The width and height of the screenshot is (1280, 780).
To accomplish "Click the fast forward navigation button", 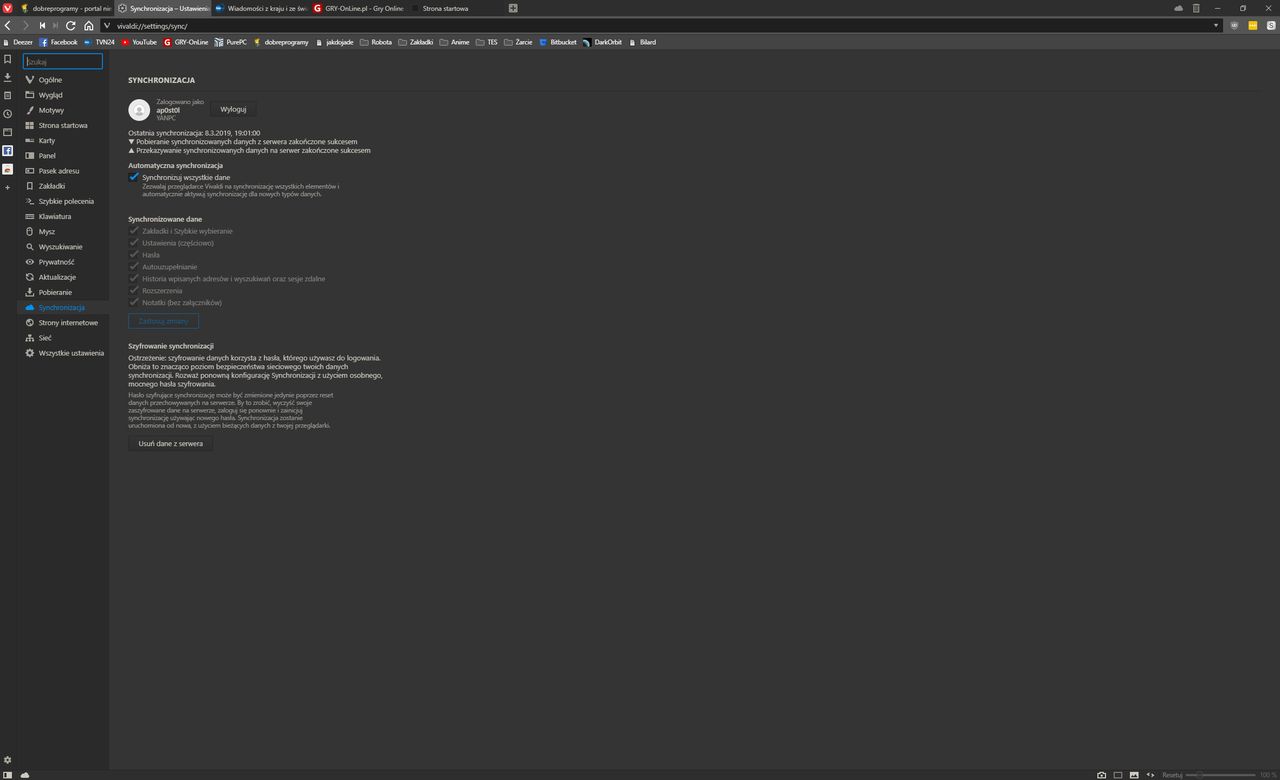I will [56, 25].
